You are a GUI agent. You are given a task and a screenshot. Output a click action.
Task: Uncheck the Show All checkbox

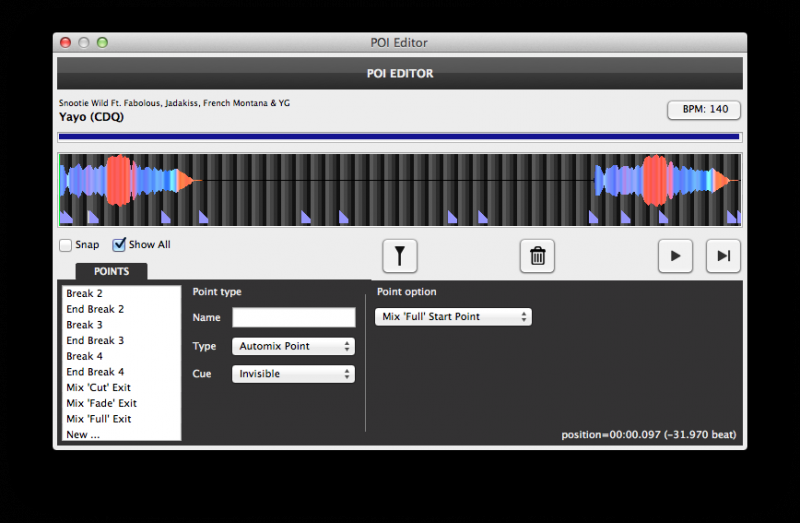[120, 245]
